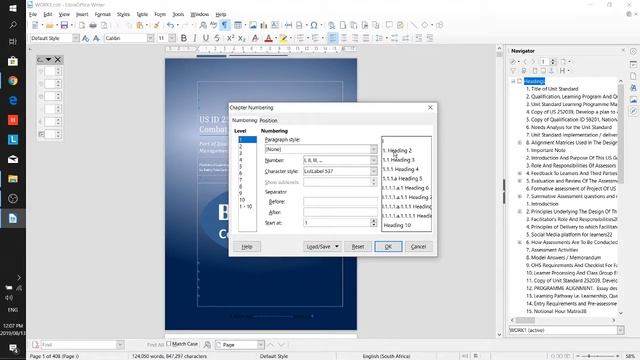This screenshot has width=640, height=360.
Task: Click the Line Spacing icon
Action: click(x=379, y=38)
